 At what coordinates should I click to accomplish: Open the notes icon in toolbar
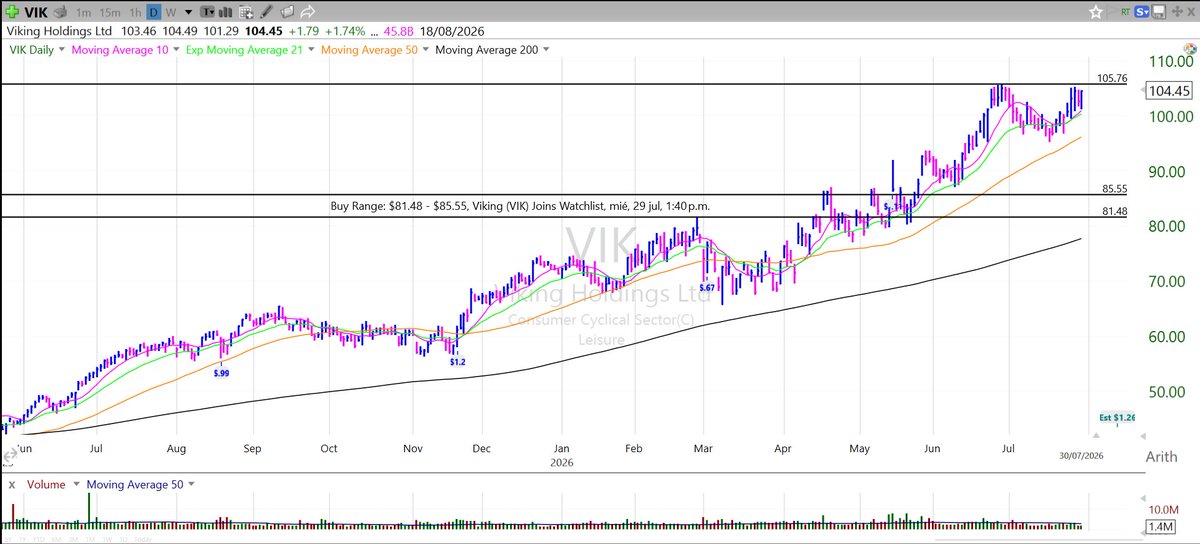pos(287,12)
